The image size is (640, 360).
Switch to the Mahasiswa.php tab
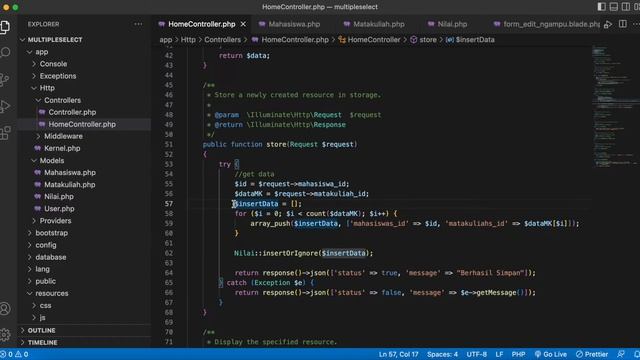click(289, 24)
